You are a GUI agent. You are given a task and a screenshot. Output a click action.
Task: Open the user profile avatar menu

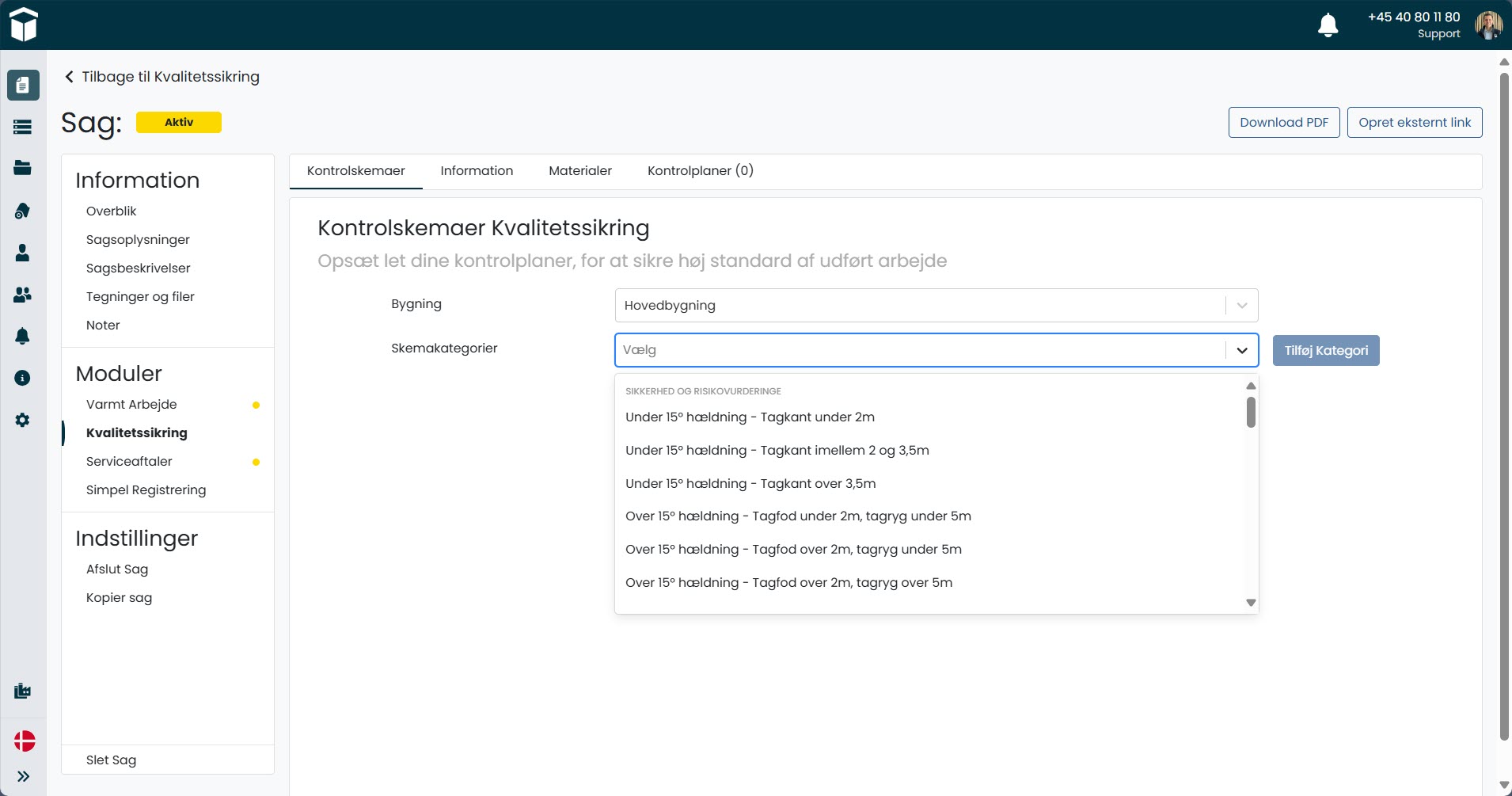click(x=1488, y=25)
